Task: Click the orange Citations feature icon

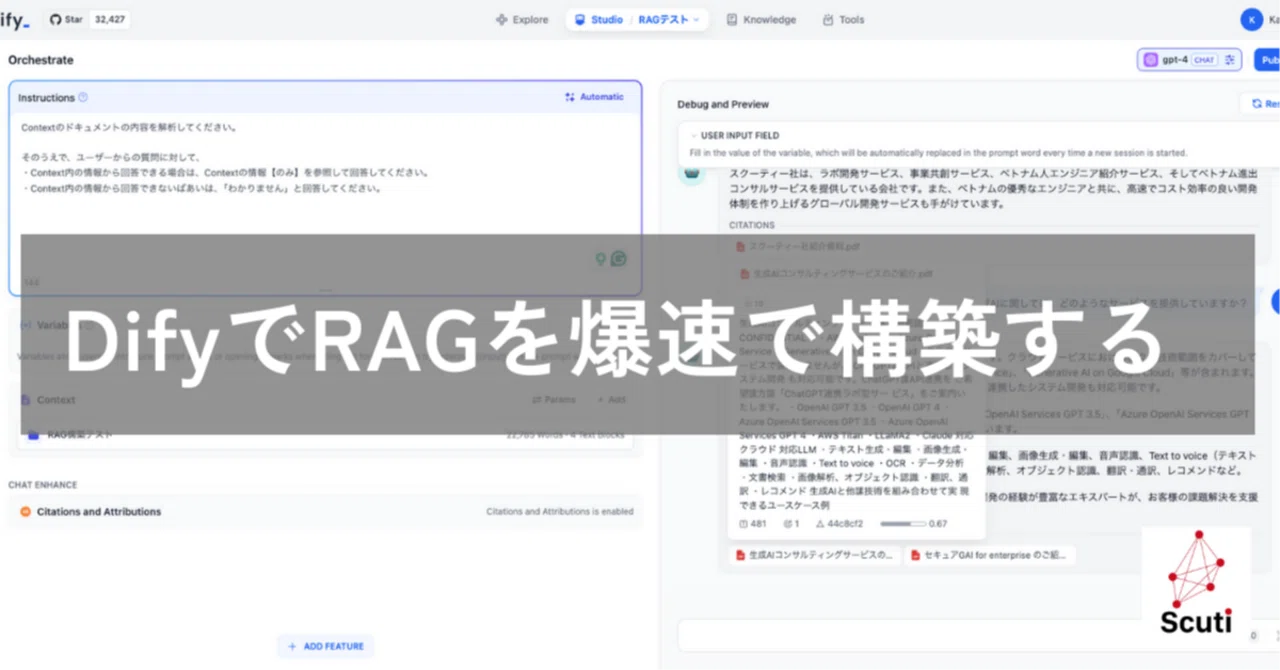Action: (25, 511)
